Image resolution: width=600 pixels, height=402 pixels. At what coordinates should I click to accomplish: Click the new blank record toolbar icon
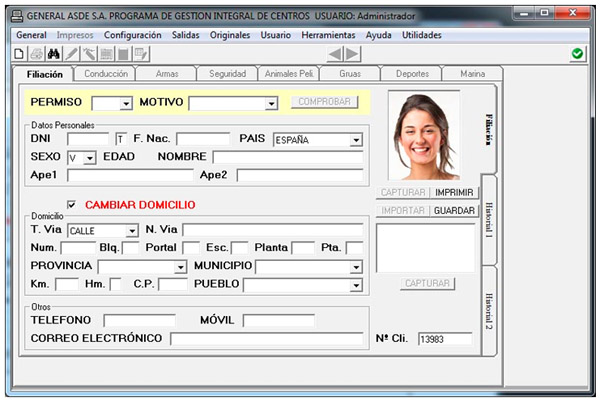pos(20,53)
